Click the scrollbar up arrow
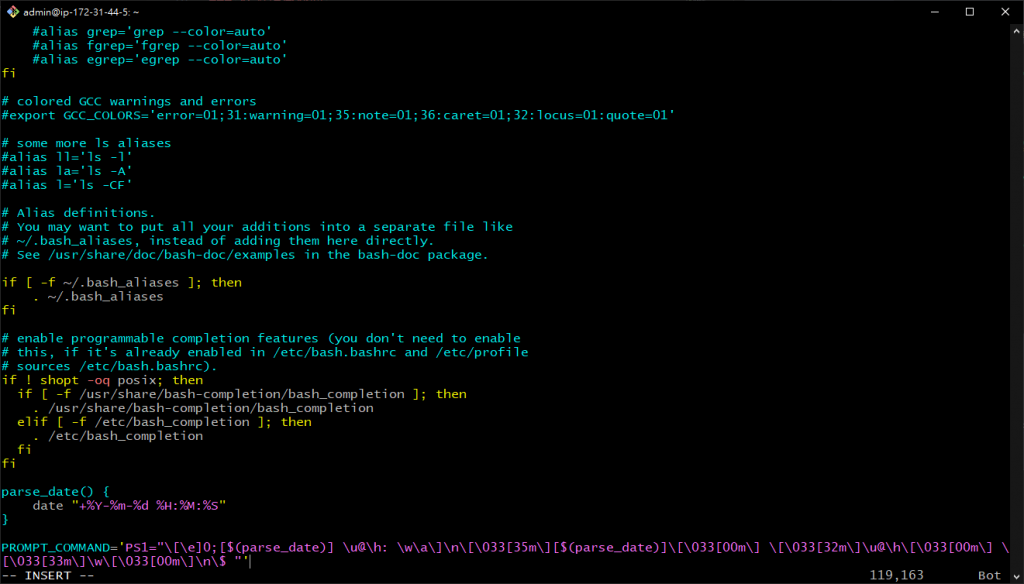 point(1017,31)
